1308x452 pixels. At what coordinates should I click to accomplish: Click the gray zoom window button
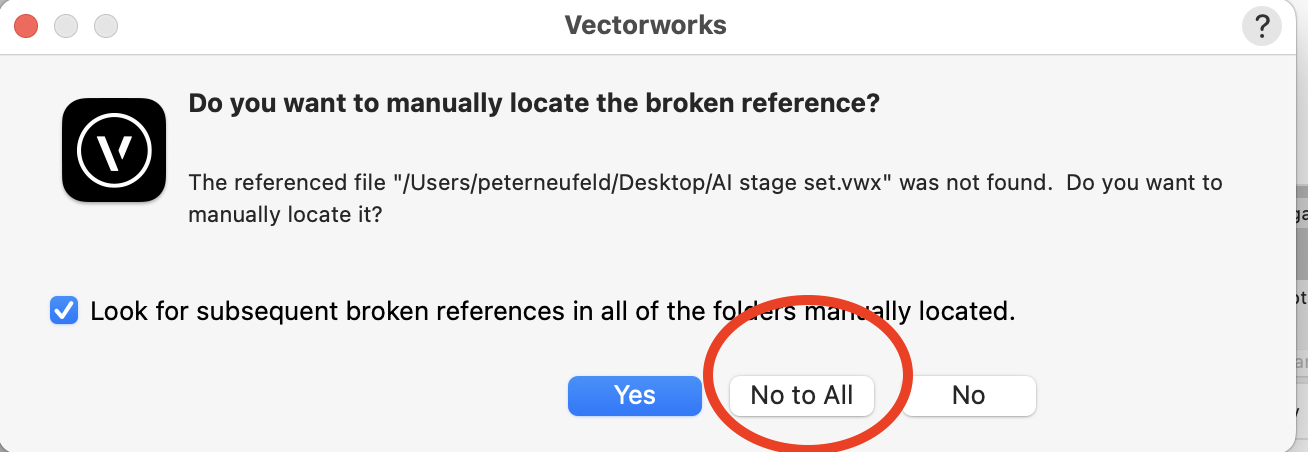105,26
